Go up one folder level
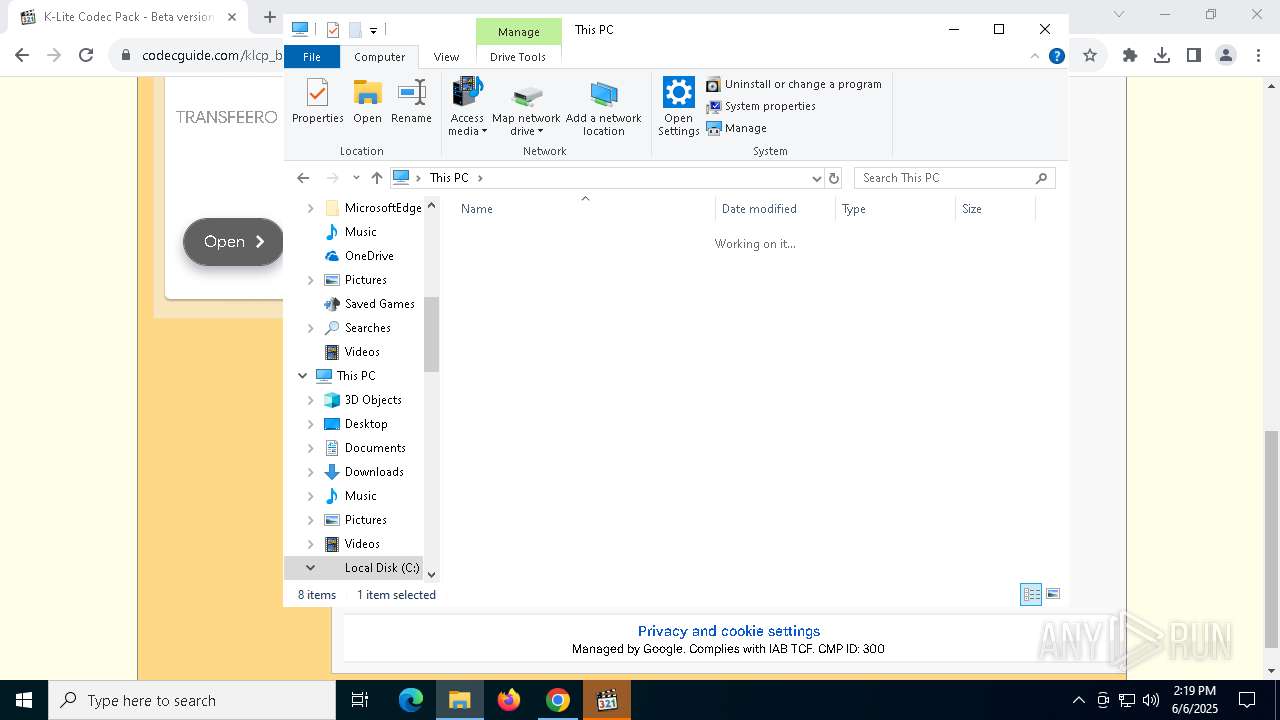 376,178
